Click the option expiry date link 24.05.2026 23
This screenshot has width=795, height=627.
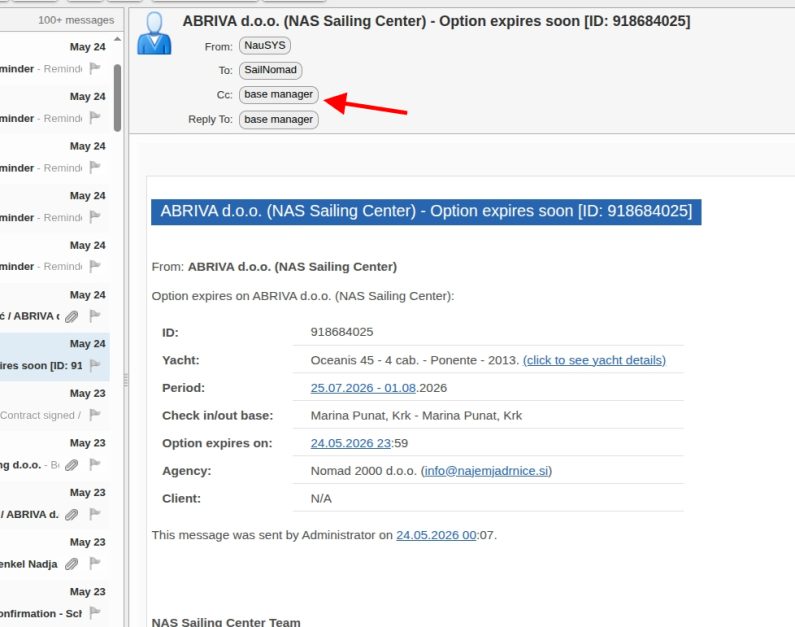point(351,443)
